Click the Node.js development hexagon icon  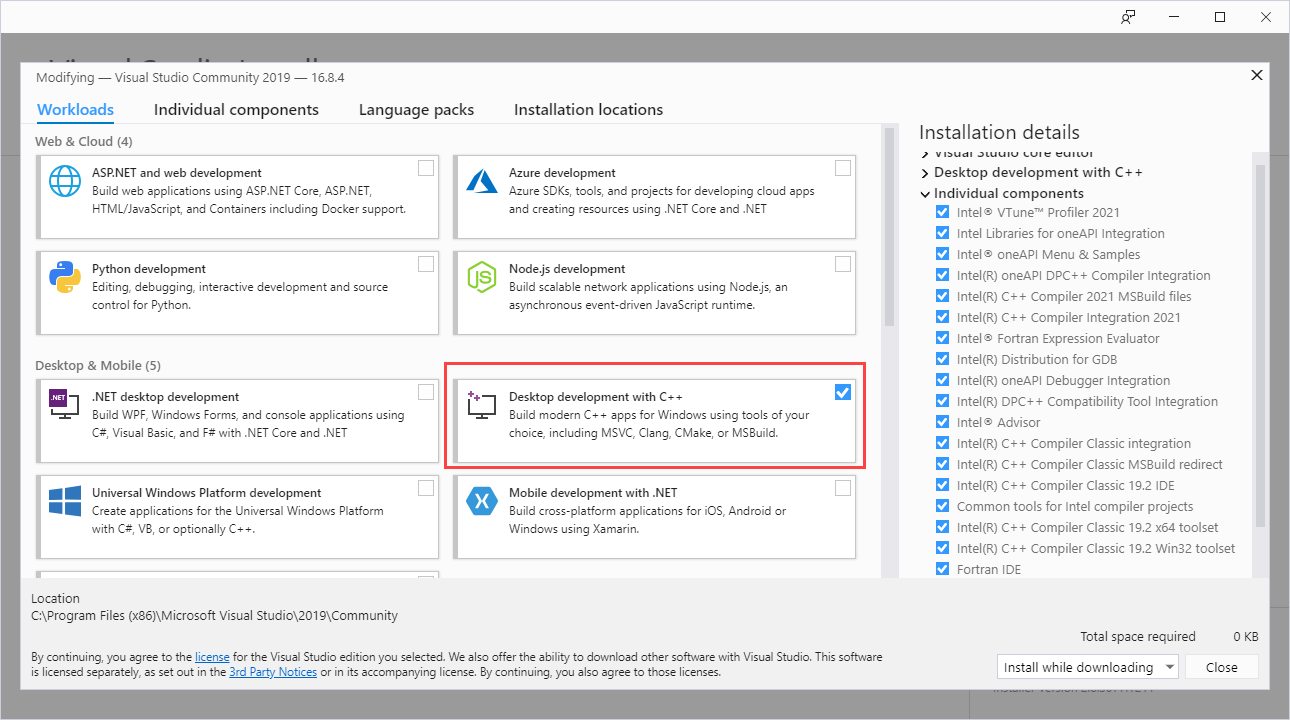click(482, 277)
